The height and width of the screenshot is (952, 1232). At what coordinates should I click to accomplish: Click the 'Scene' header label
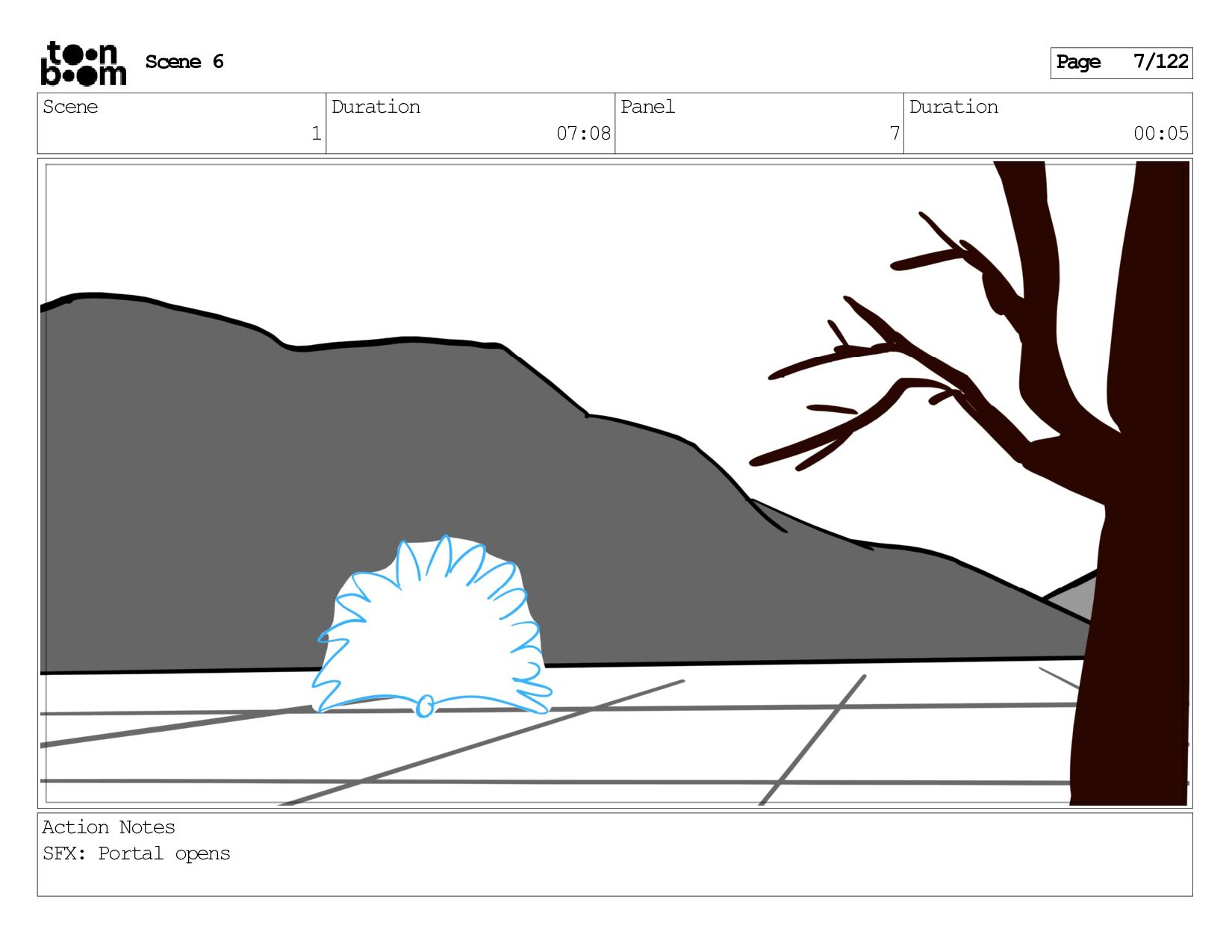click(70, 107)
